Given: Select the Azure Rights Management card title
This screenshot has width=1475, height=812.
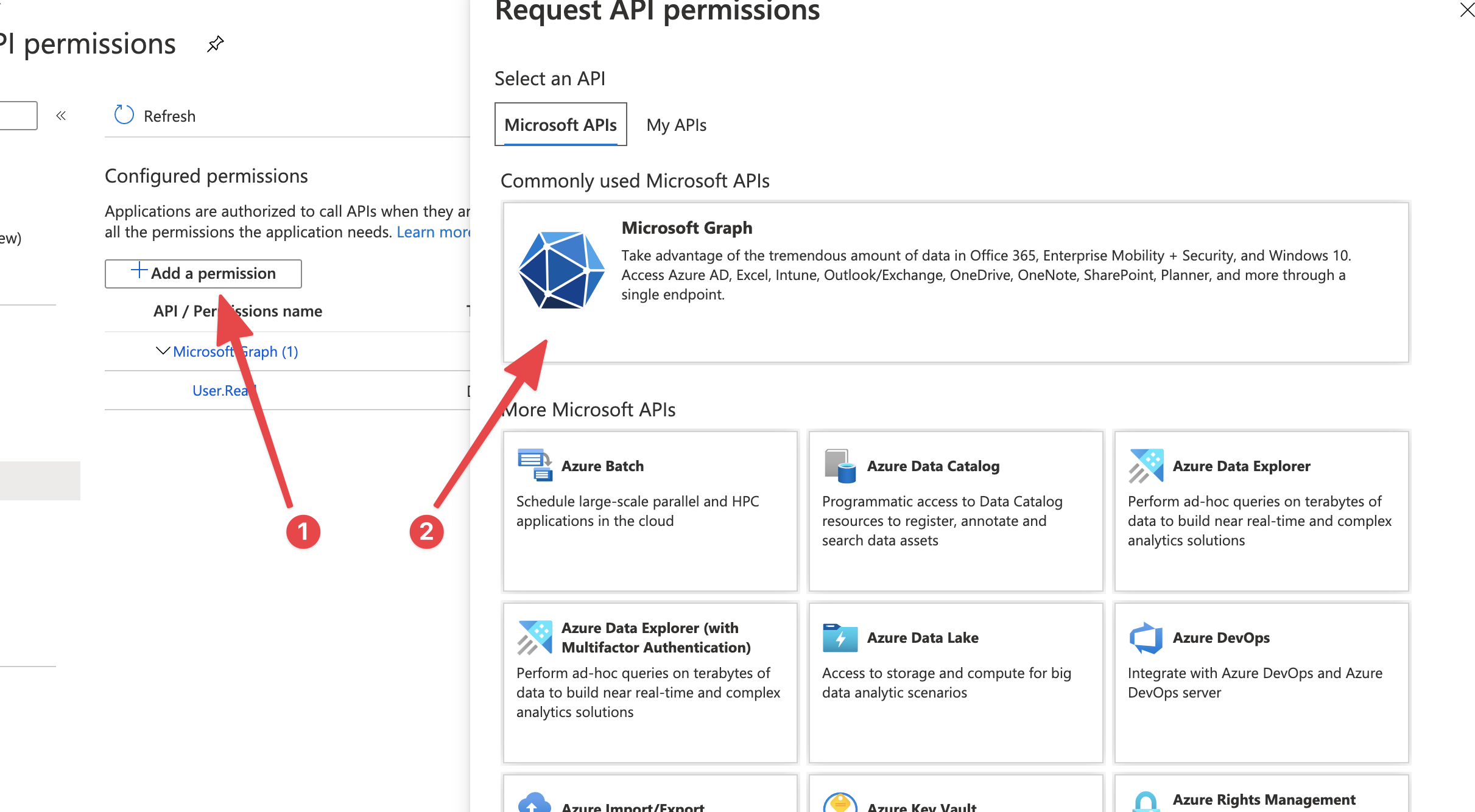Looking at the screenshot, I should [1264, 799].
